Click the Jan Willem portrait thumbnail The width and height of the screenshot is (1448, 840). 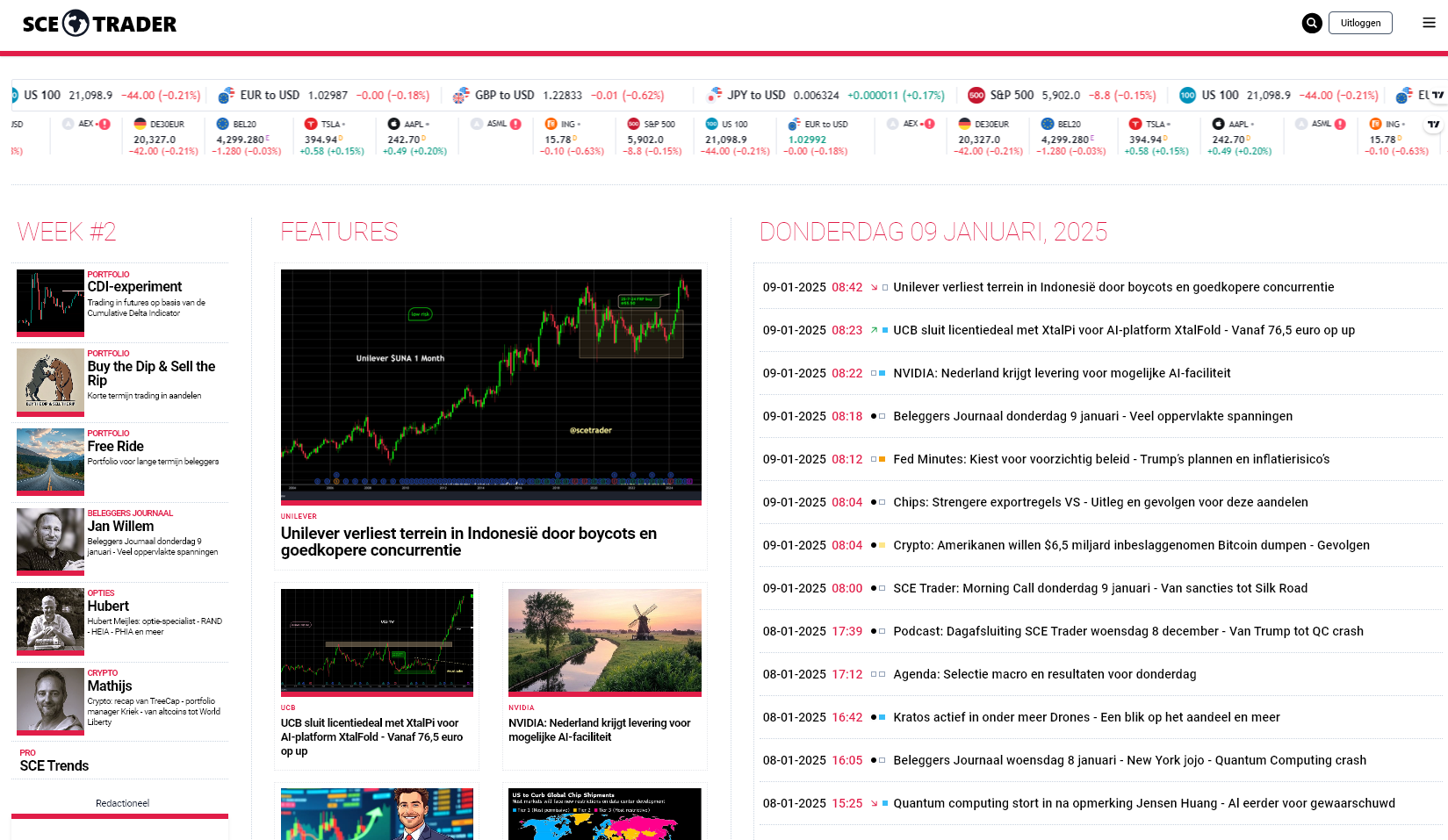click(50, 542)
